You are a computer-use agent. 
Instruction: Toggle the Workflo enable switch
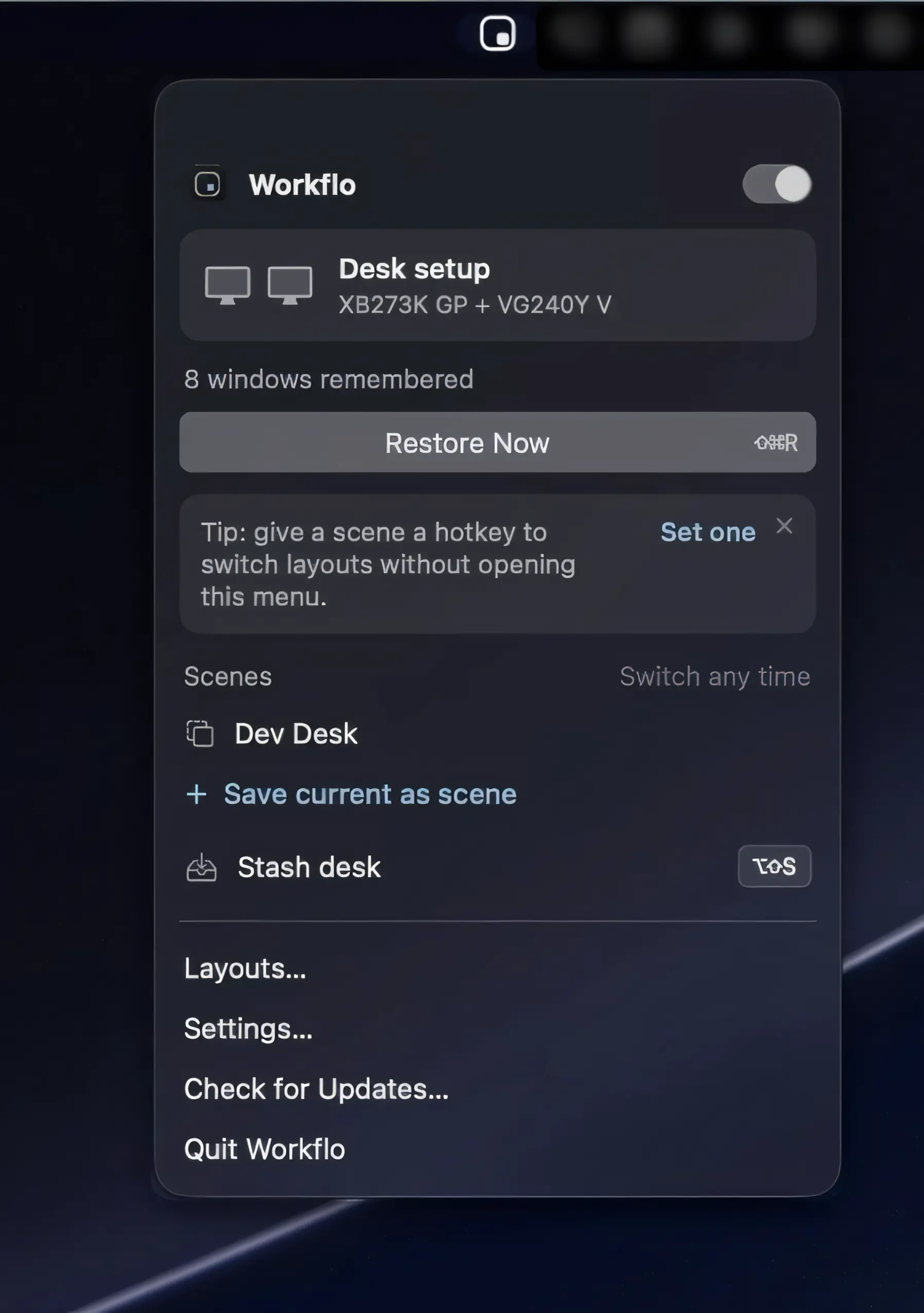pos(776,184)
